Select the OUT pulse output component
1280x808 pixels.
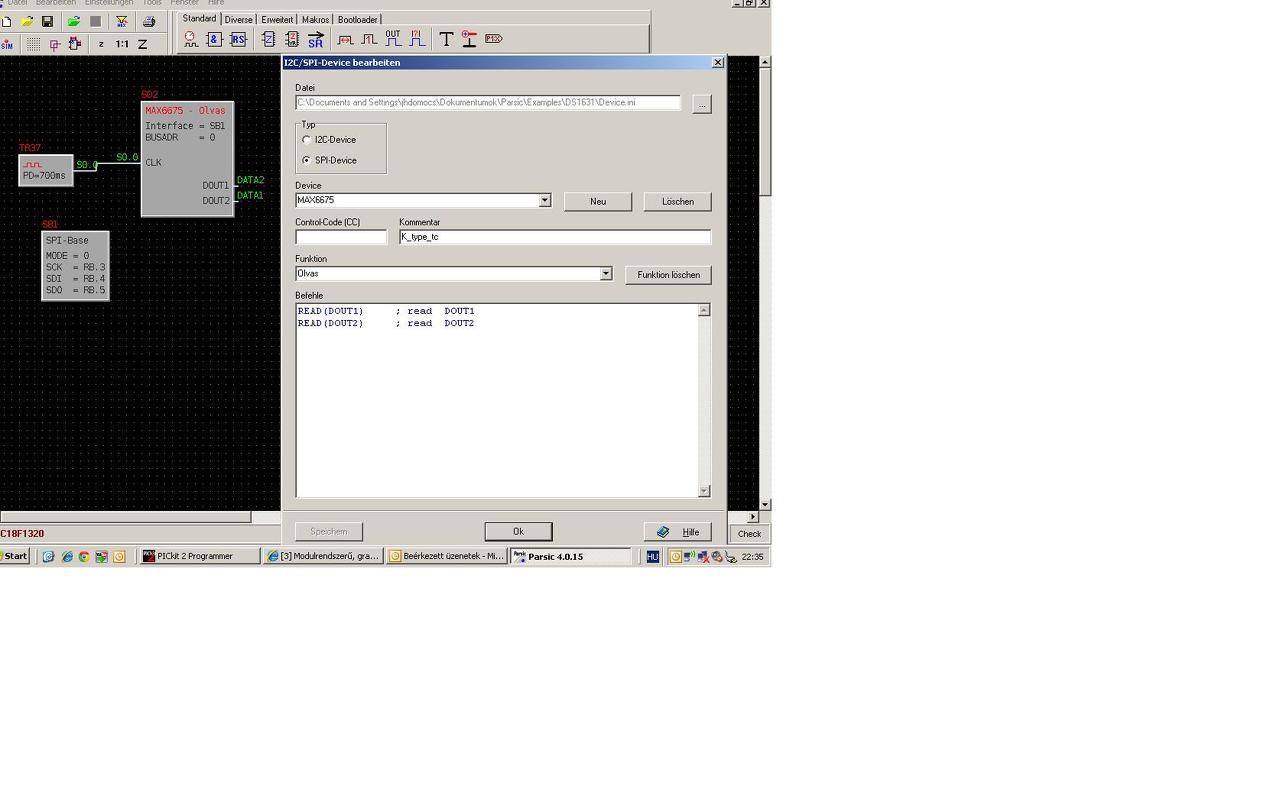(393, 39)
